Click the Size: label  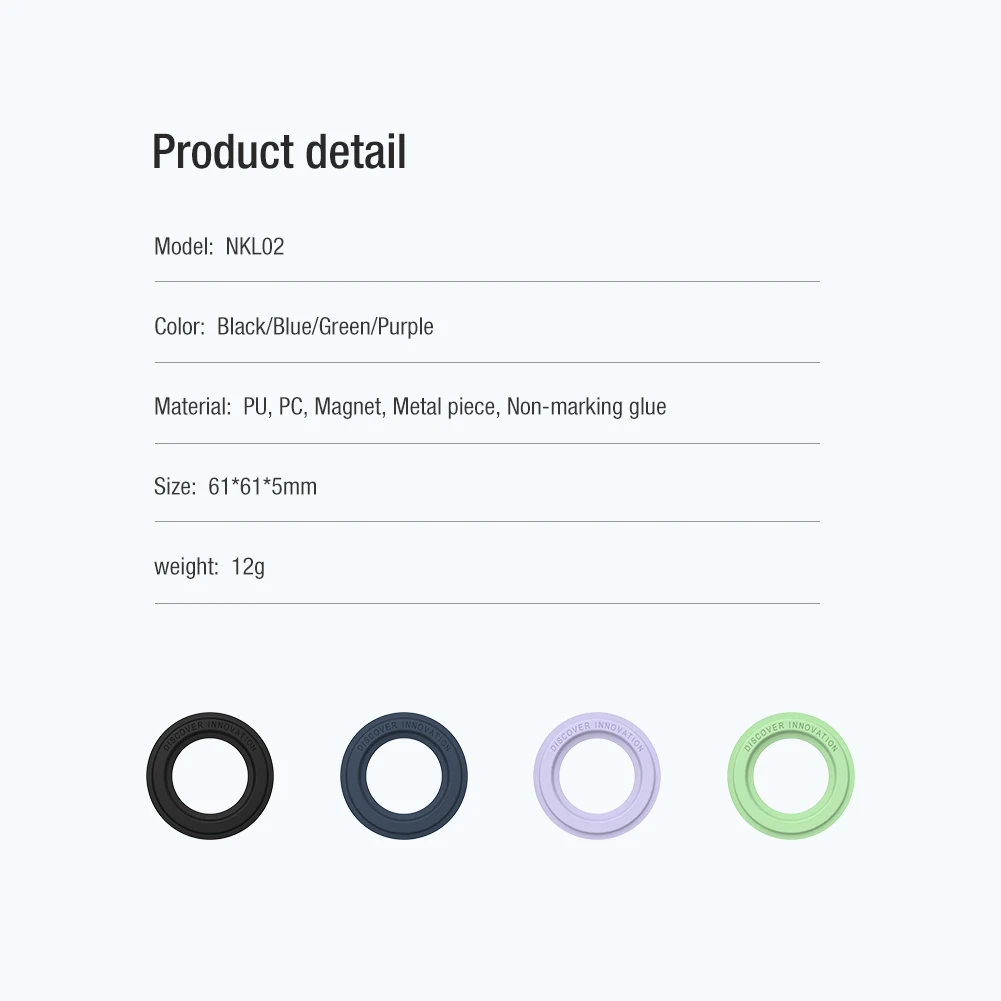click(x=175, y=486)
